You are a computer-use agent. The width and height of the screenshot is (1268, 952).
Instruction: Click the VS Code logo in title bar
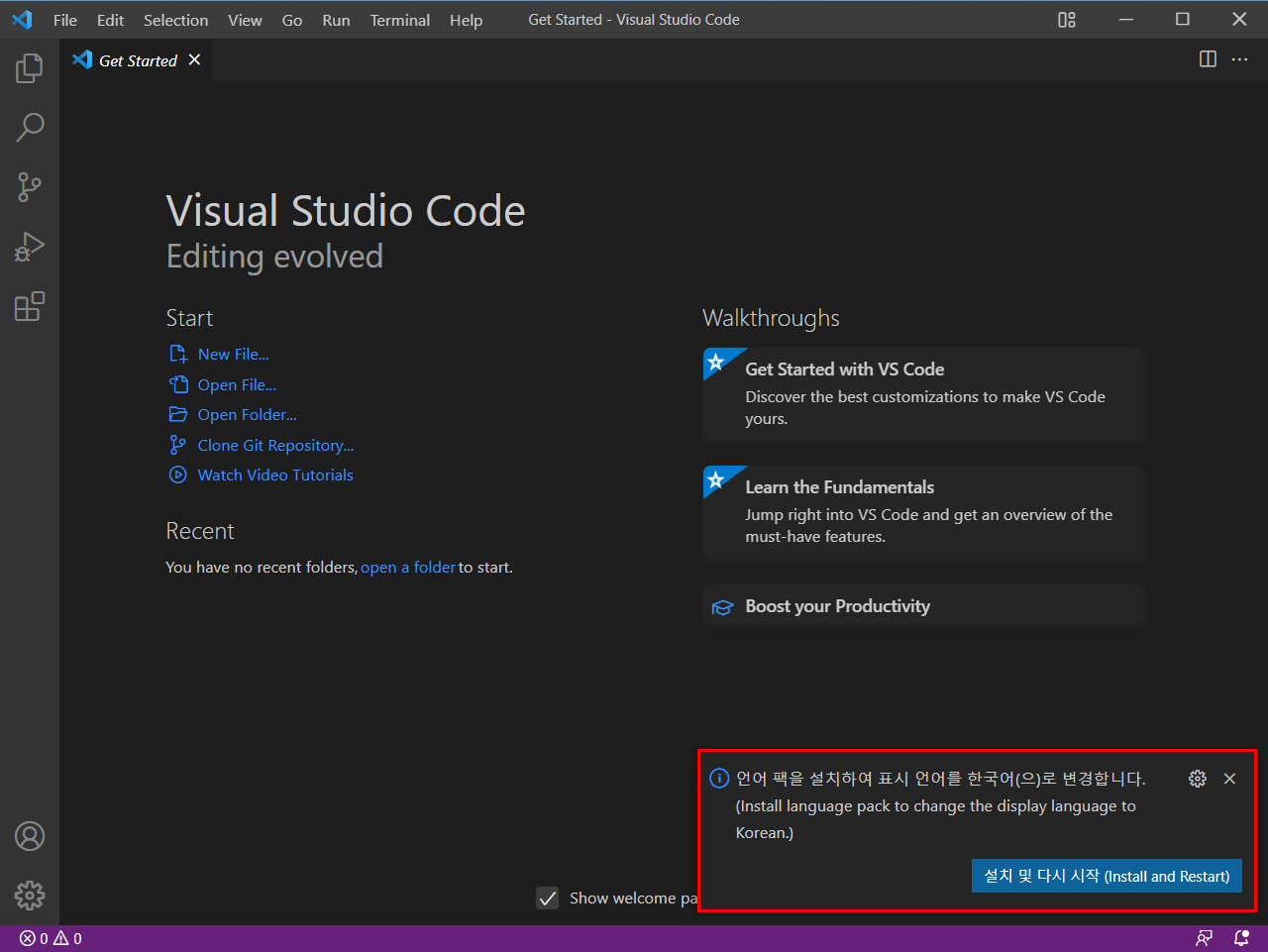pos(22,20)
